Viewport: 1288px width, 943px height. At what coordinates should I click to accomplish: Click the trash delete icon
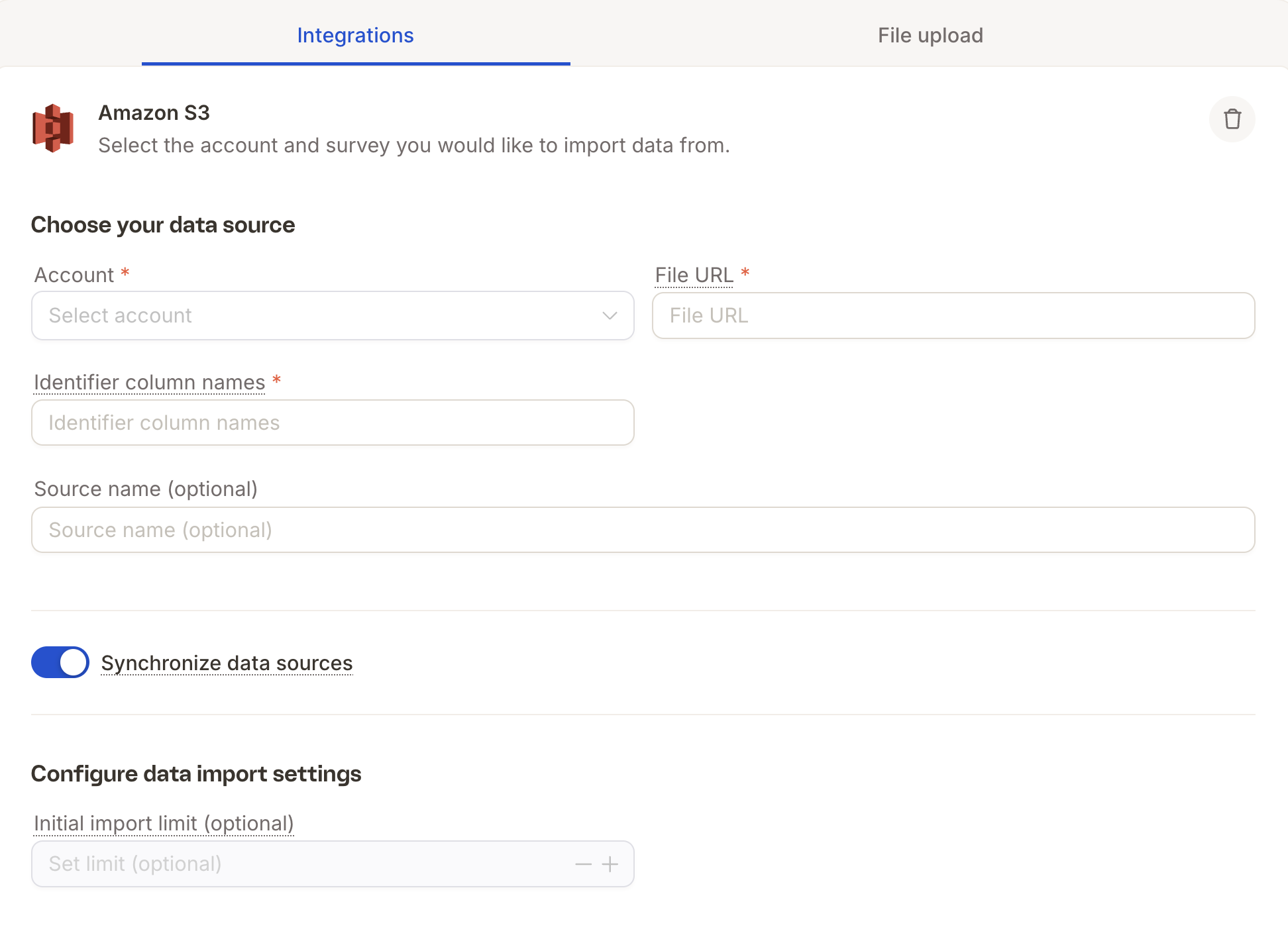tap(1232, 119)
